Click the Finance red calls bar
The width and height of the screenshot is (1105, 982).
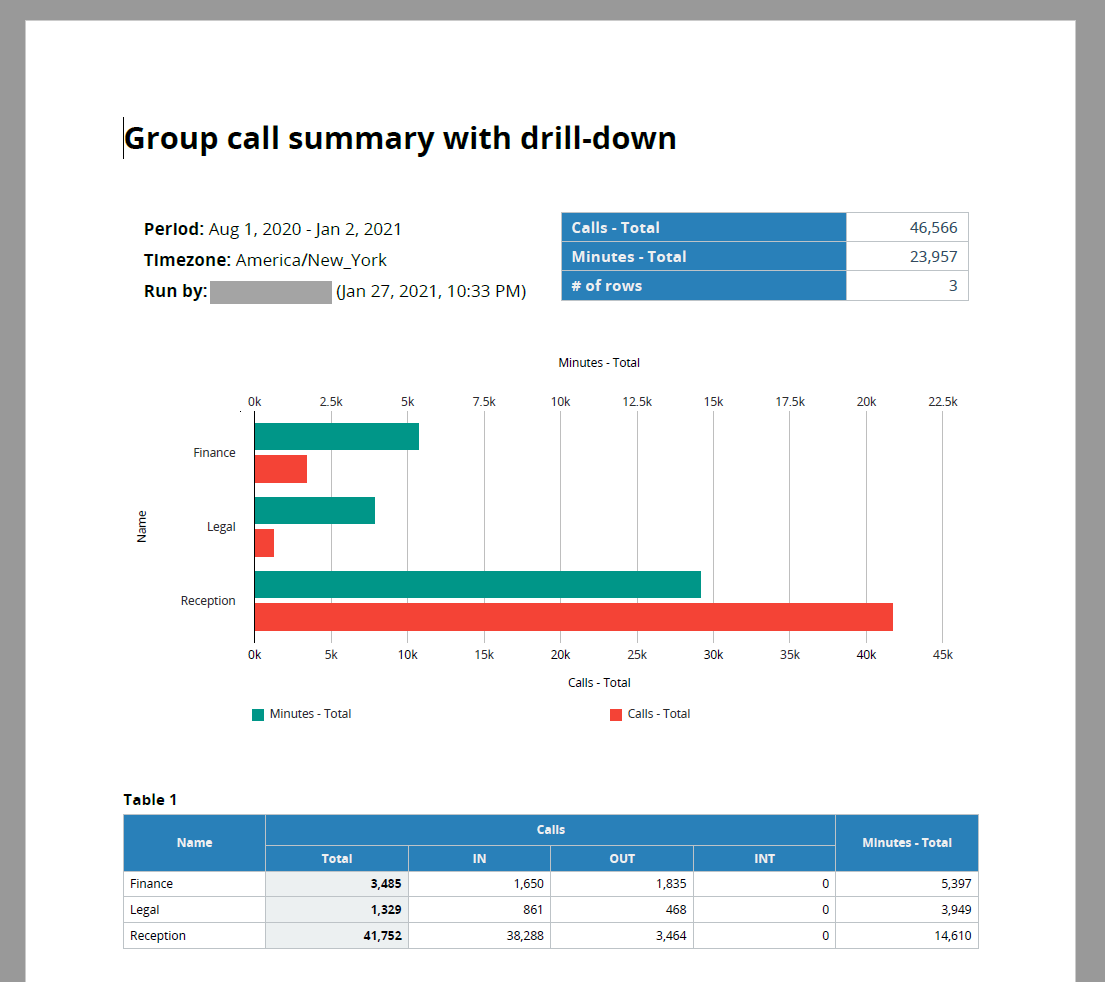point(280,469)
